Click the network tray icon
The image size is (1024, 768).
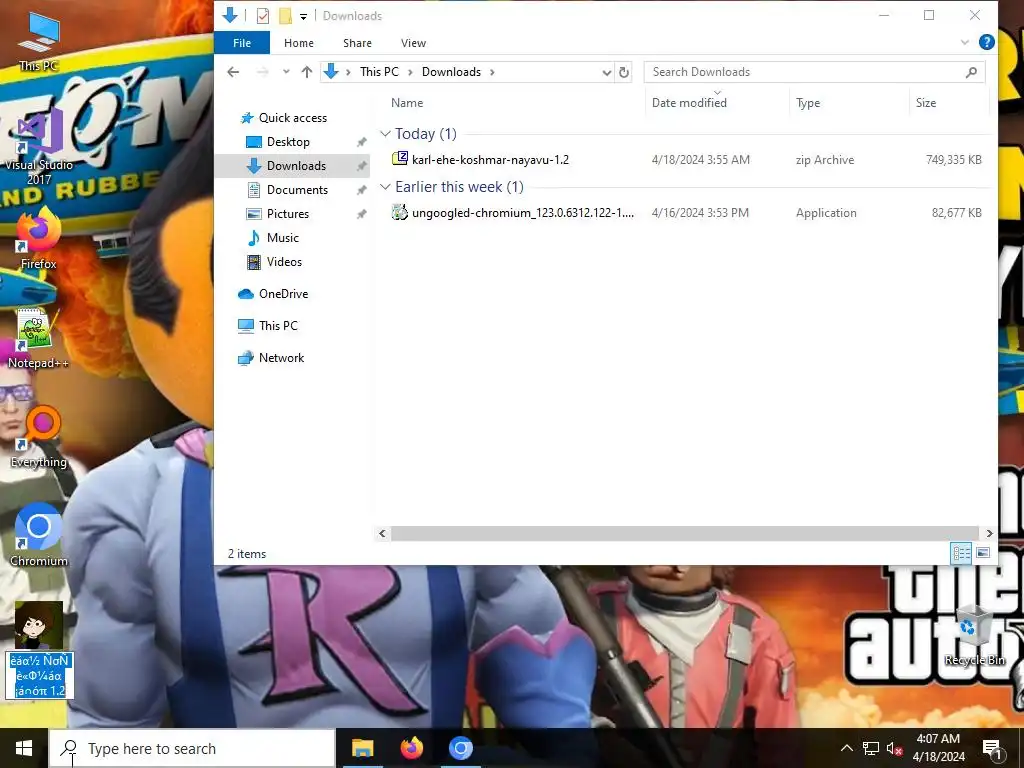tap(871, 748)
